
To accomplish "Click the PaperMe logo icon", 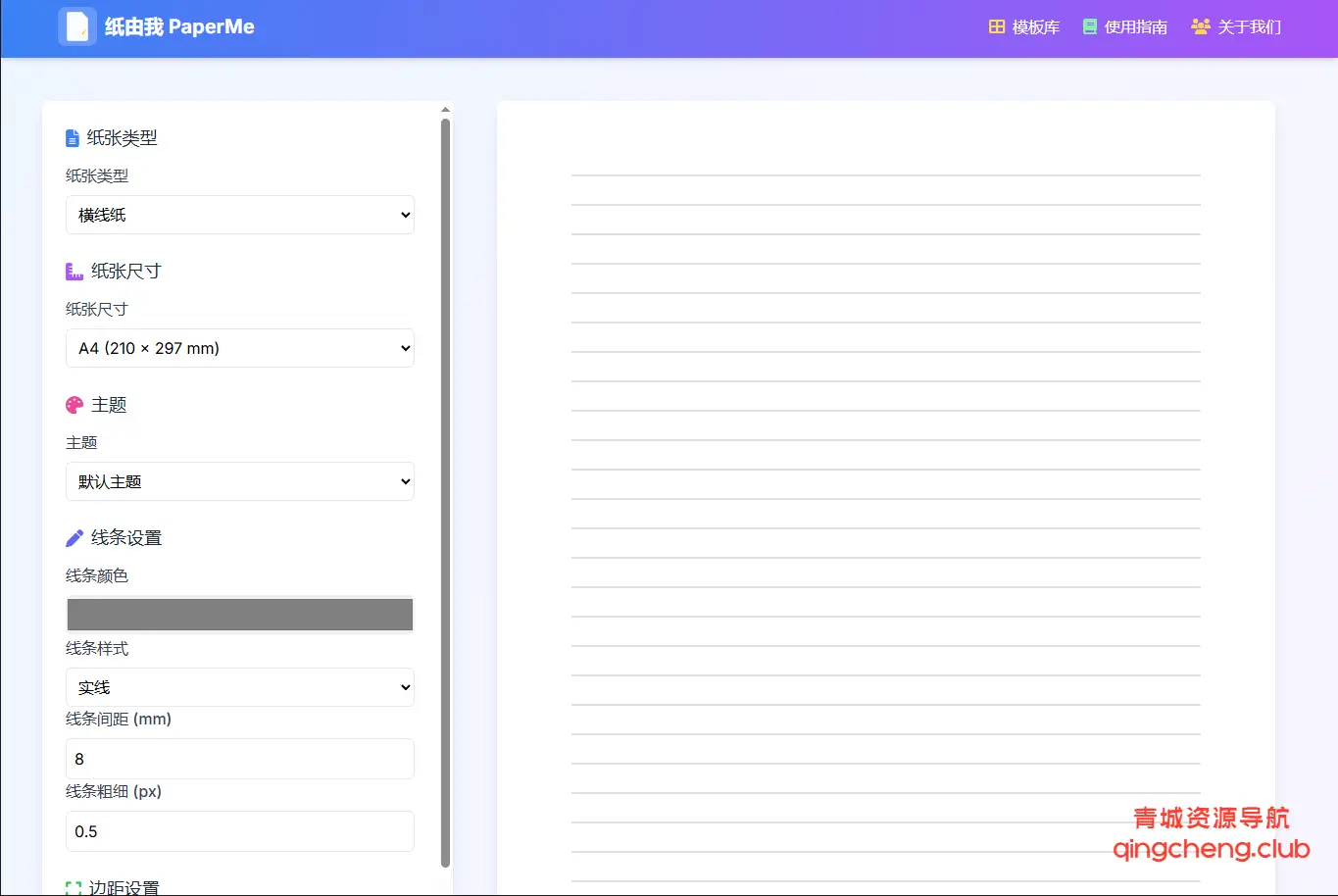I will point(77,26).
